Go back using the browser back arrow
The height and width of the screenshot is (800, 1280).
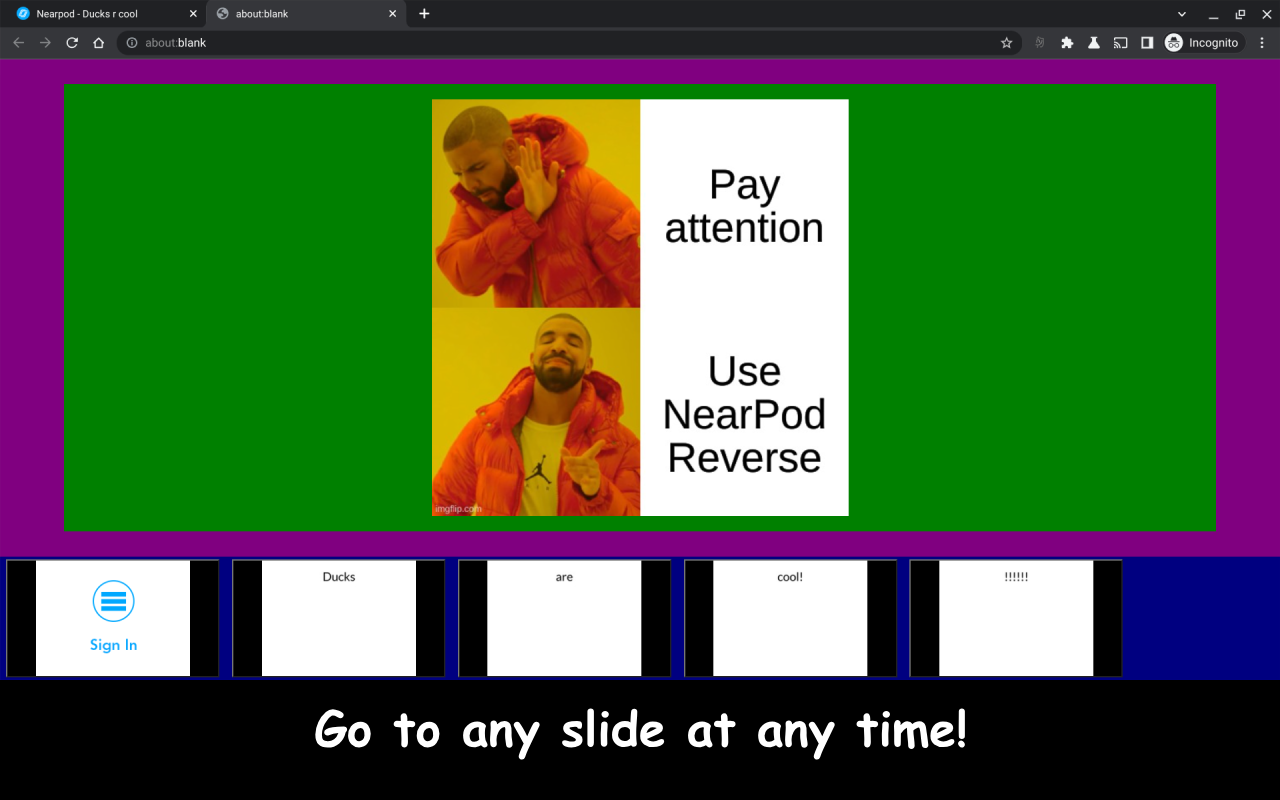[18, 43]
